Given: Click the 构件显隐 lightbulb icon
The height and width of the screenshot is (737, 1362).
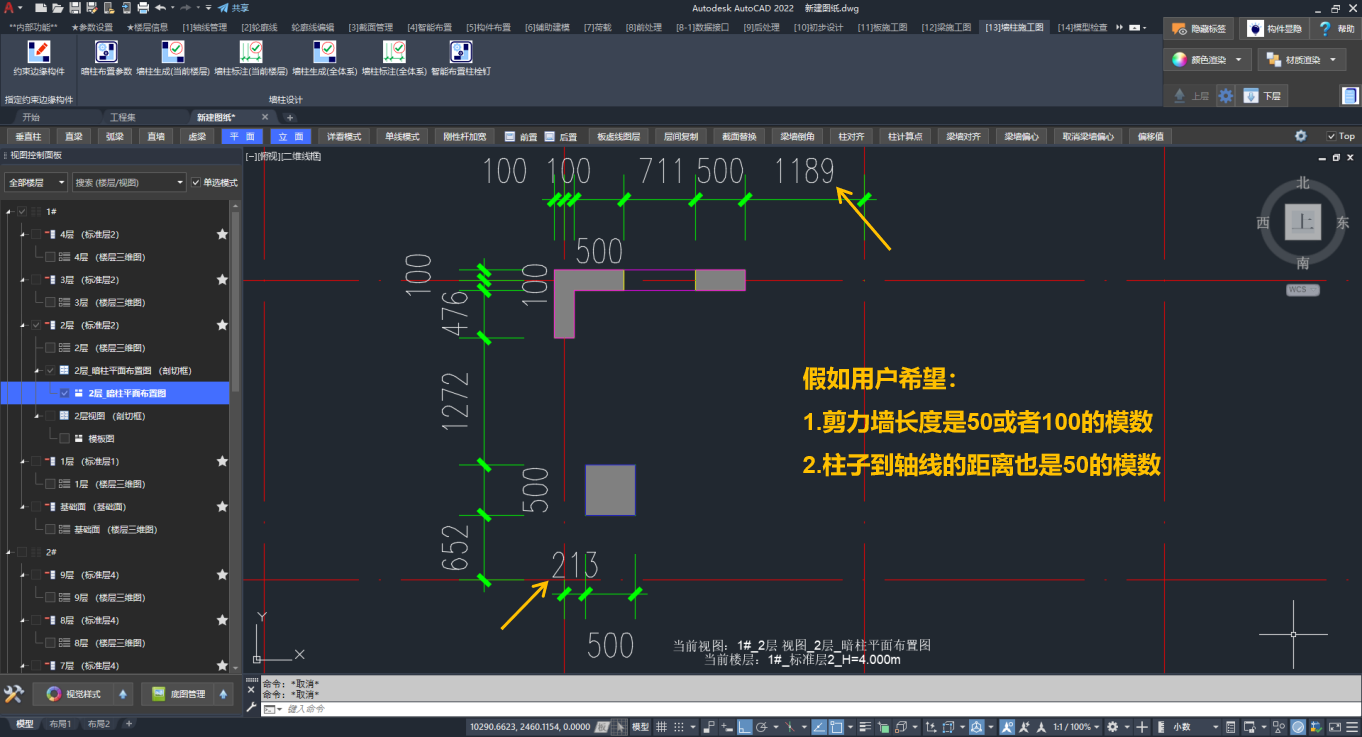Looking at the screenshot, I should pos(1255,29).
